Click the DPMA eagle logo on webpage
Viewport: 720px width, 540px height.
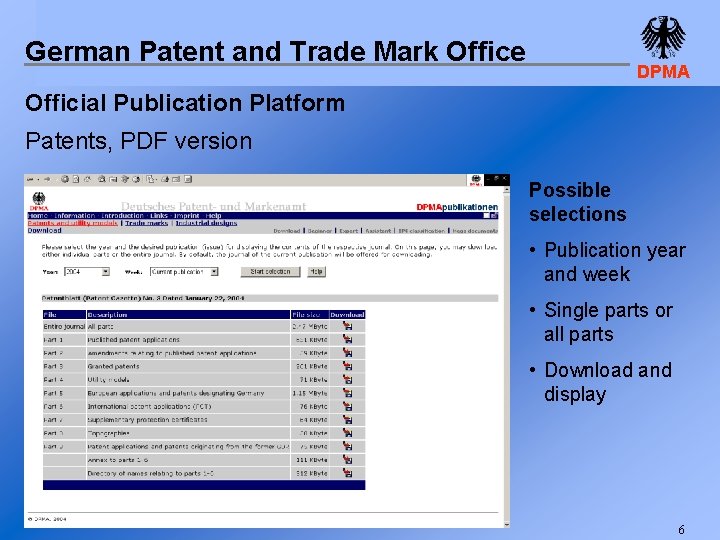click(x=39, y=201)
